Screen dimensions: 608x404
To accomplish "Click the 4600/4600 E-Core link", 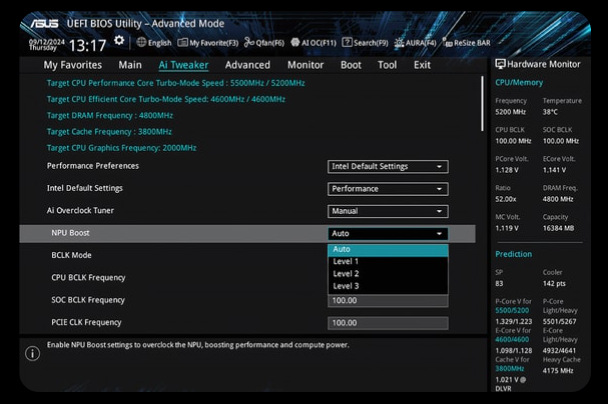I will (512, 340).
